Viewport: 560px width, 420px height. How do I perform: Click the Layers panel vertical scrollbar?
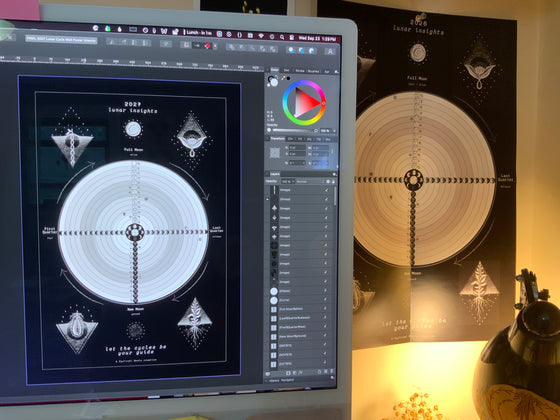[x=335, y=196]
